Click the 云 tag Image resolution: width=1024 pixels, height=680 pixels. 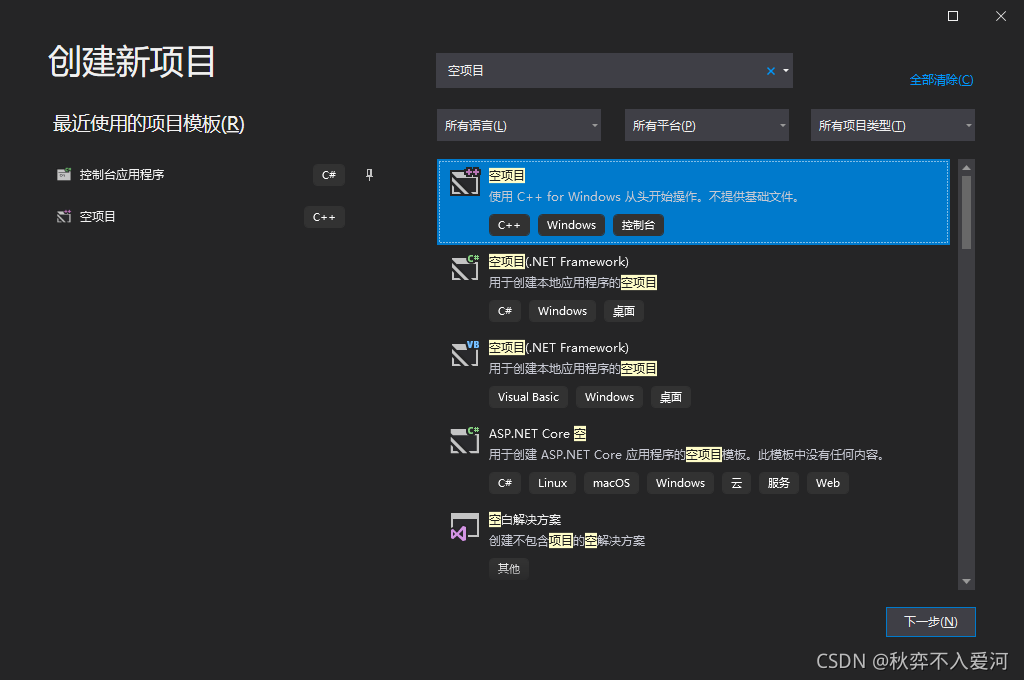tap(737, 483)
